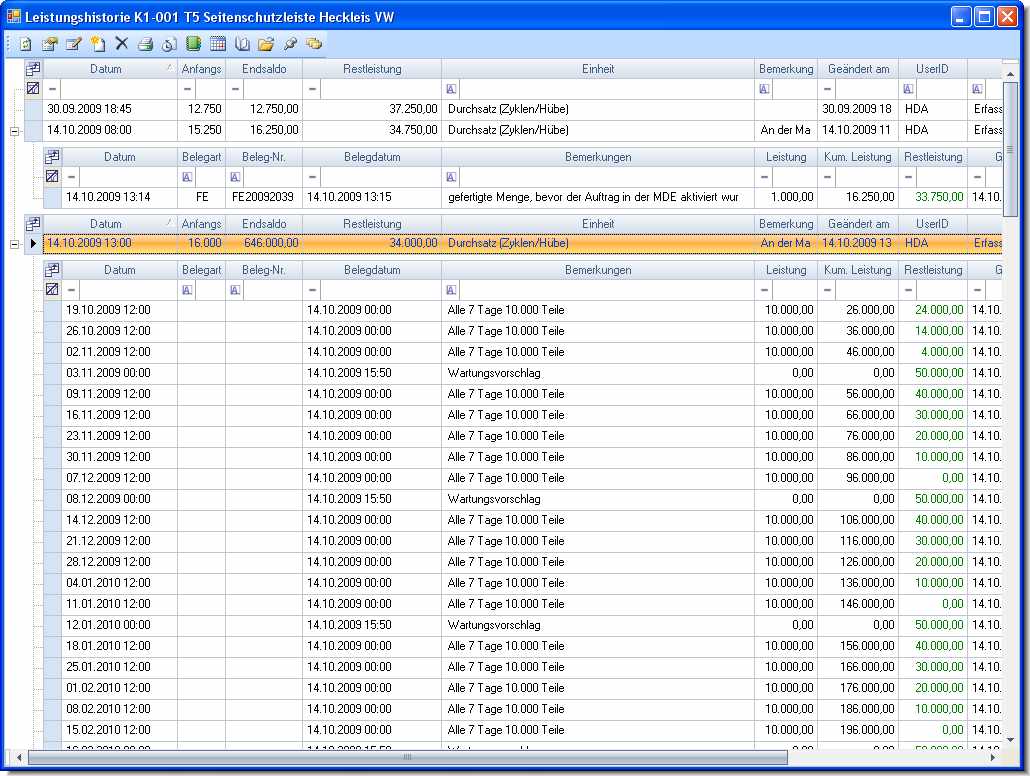
Task: Open the green notebook toolbar icon
Action: 193,44
